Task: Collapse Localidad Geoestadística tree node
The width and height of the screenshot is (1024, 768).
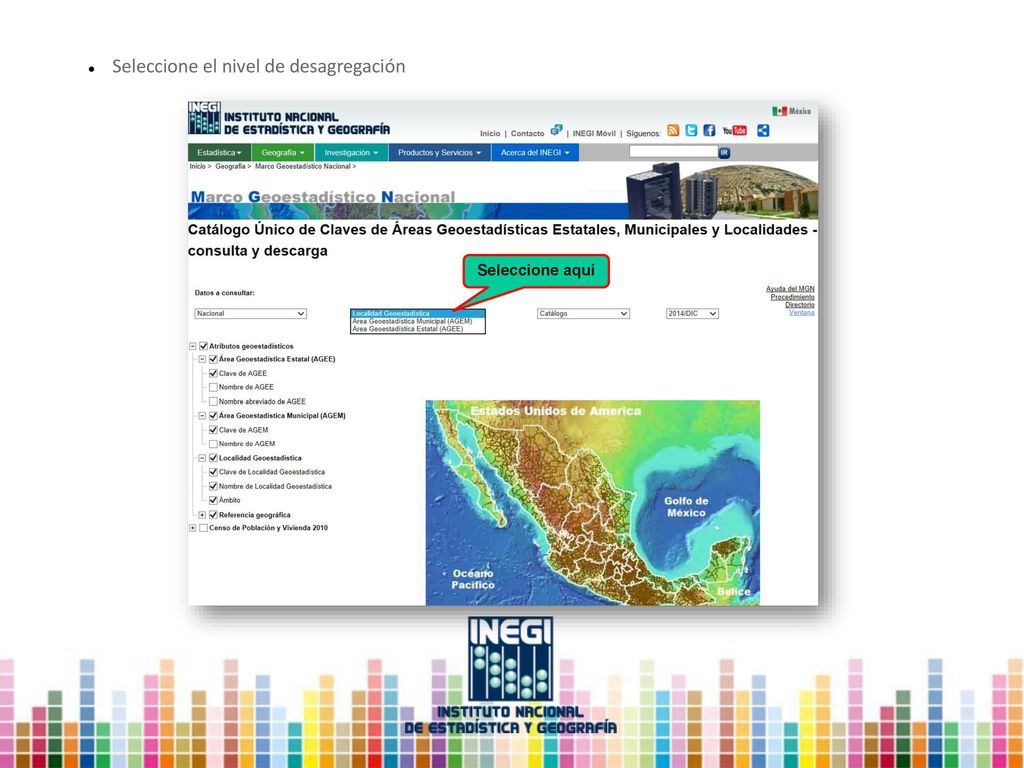Action: (202, 458)
